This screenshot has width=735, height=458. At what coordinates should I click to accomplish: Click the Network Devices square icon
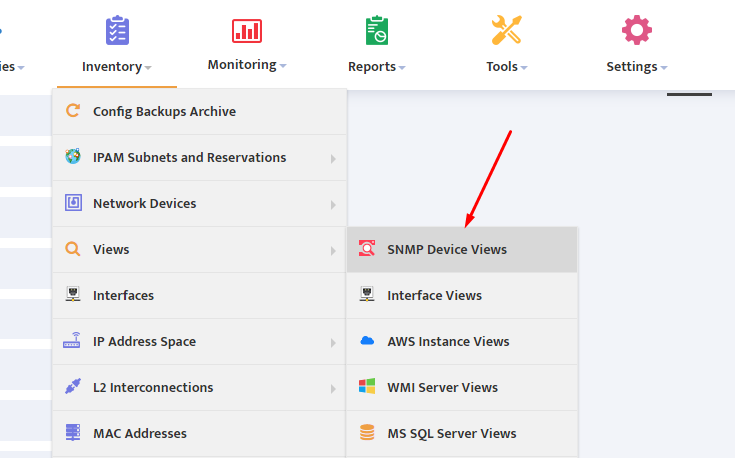click(x=73, y=203)
